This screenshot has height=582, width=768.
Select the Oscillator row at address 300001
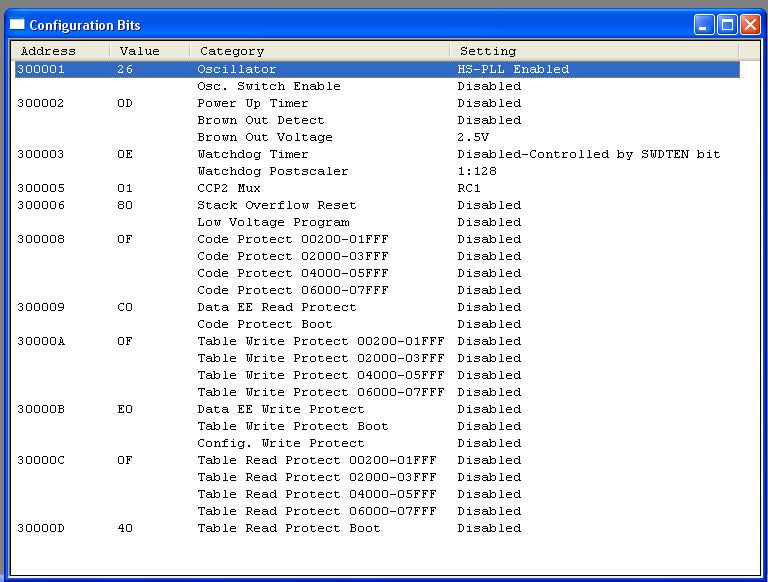pos(236,69)
